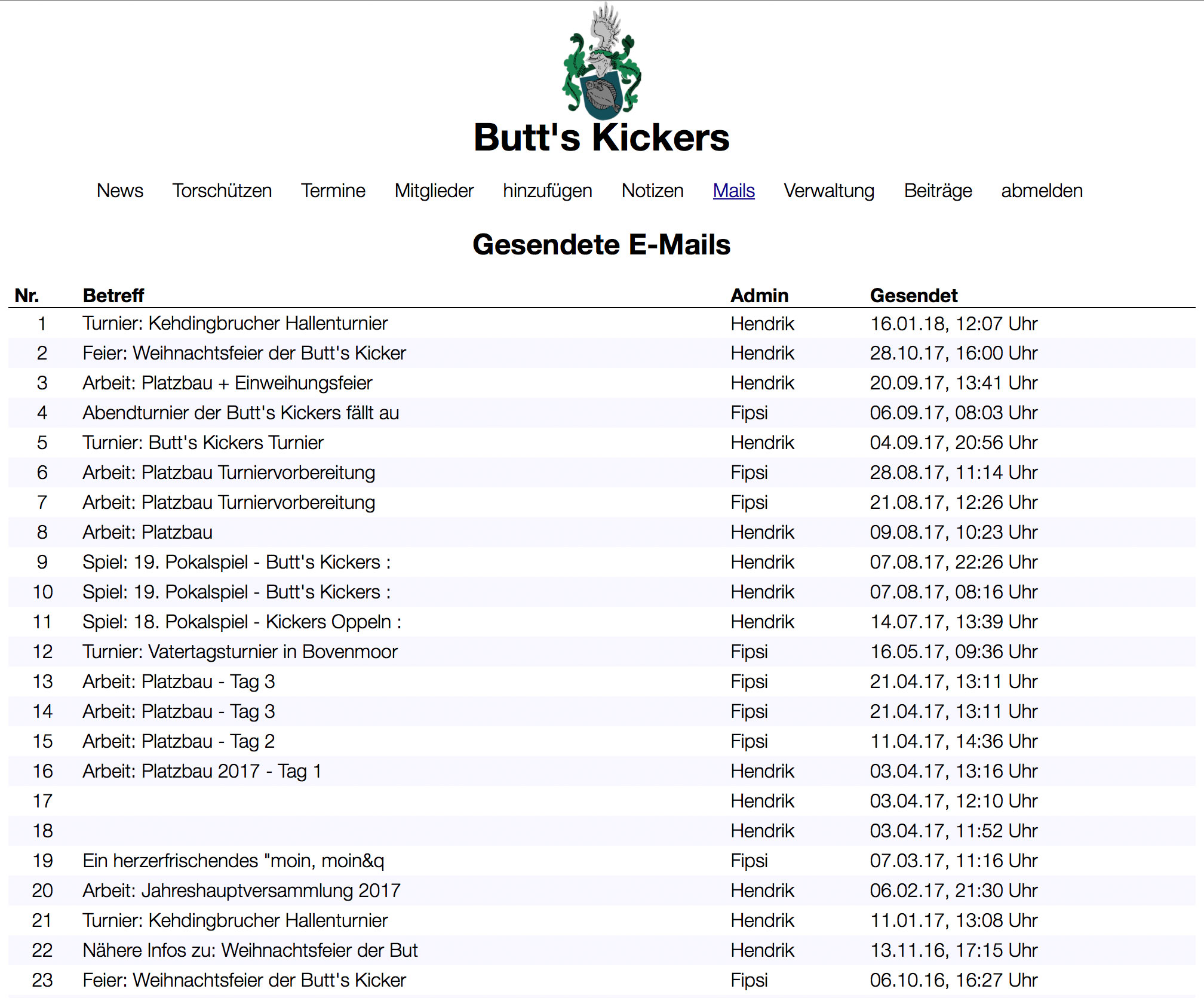This screenshot has width=1204, height=998.
Task: Click the Gesendet column header
Action: tap(913, 295)
